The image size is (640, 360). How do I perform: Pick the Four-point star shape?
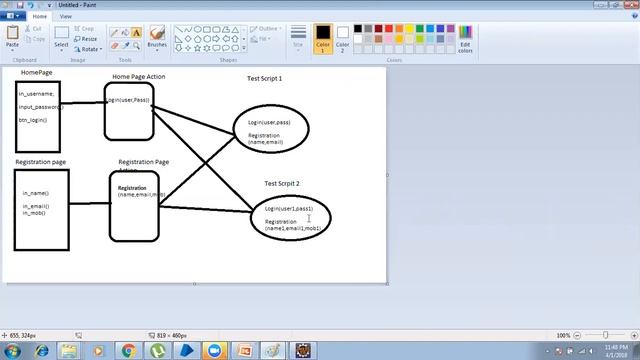[188, 48]
